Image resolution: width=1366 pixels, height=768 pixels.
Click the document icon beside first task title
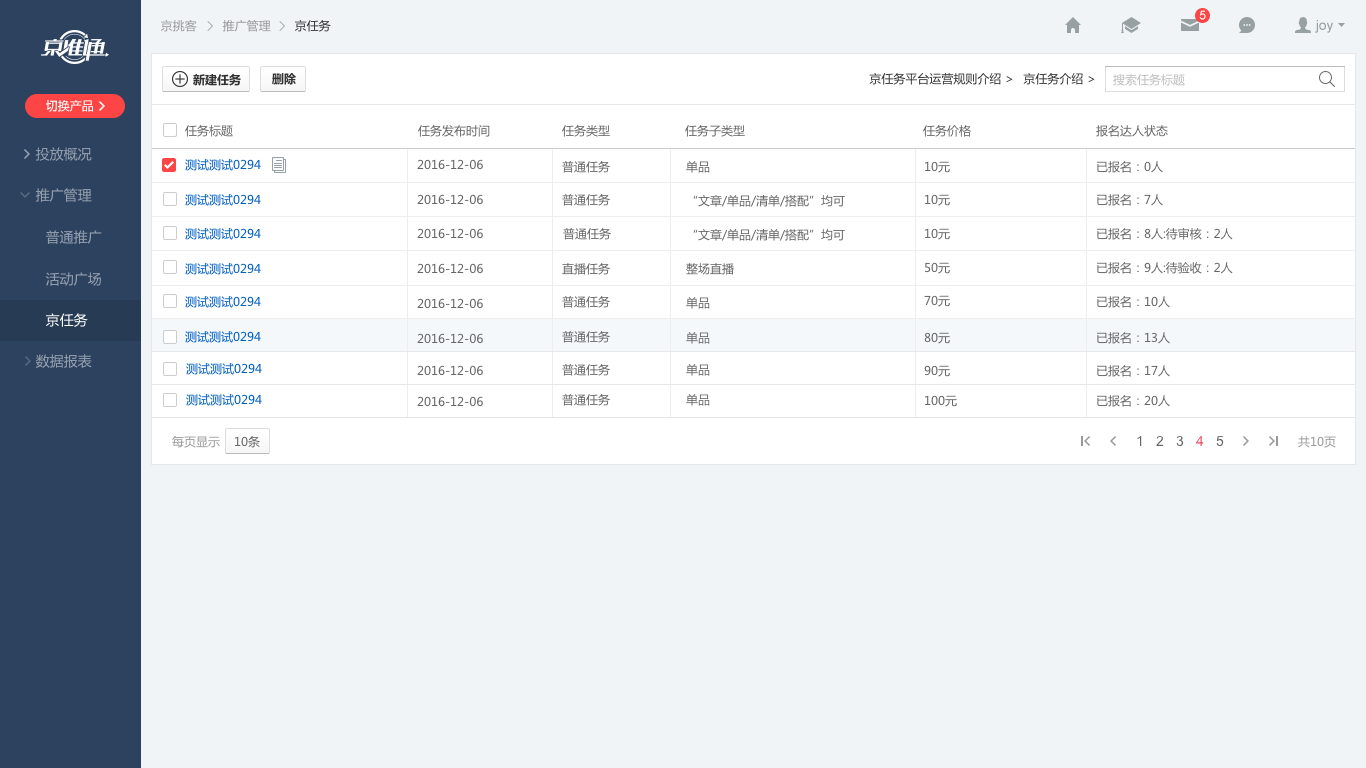pyautogui.click(x=279, y=165)
